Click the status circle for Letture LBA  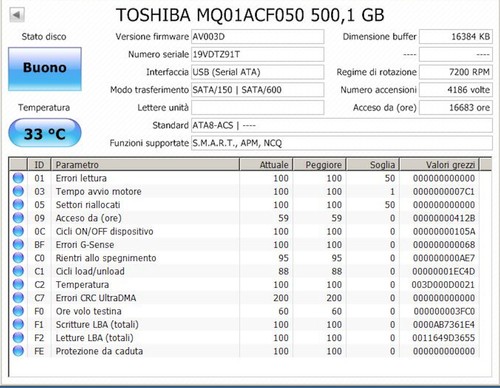[x=18, y=338]
